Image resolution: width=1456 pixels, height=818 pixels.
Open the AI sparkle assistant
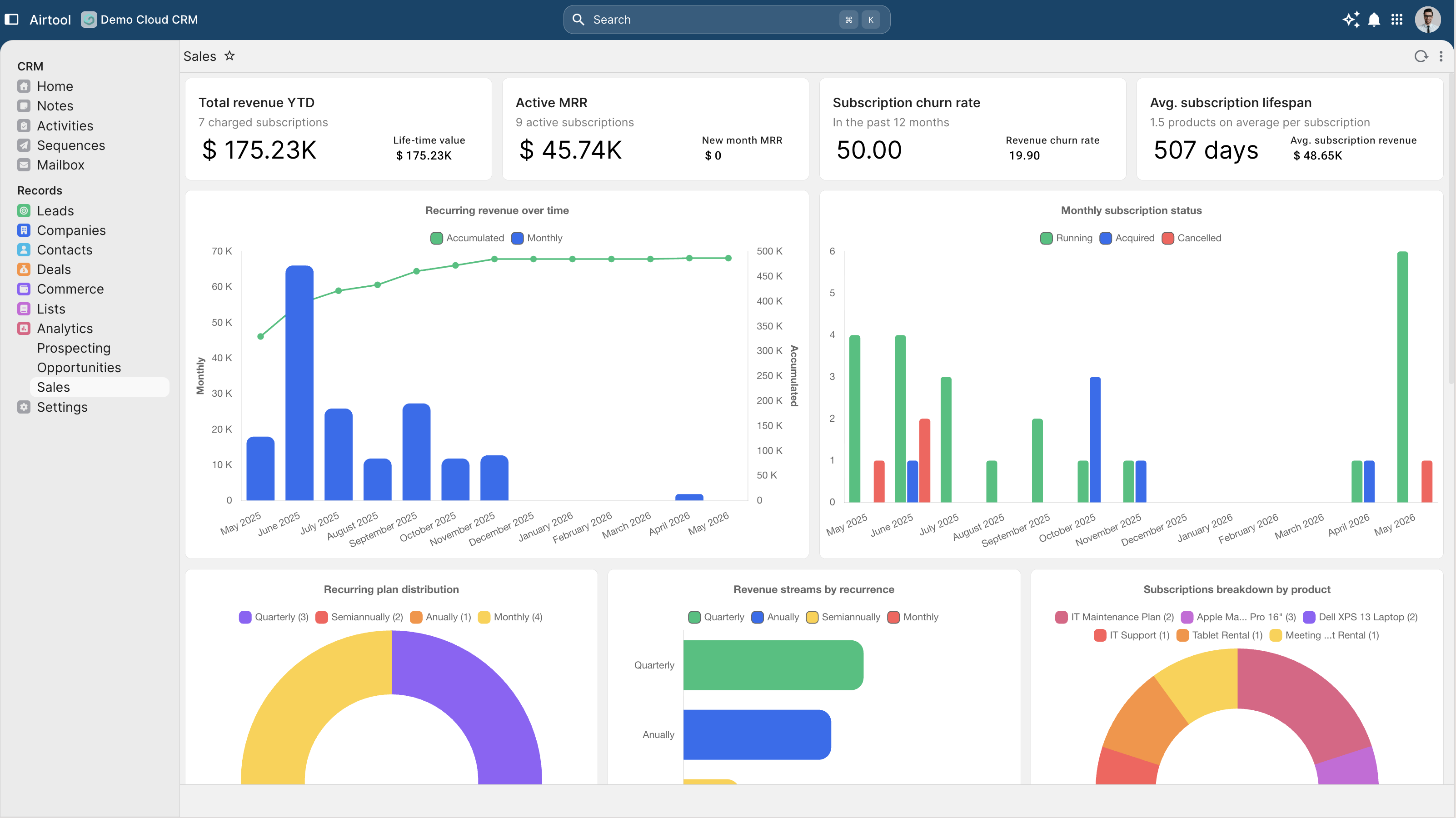pos(1351,20)
